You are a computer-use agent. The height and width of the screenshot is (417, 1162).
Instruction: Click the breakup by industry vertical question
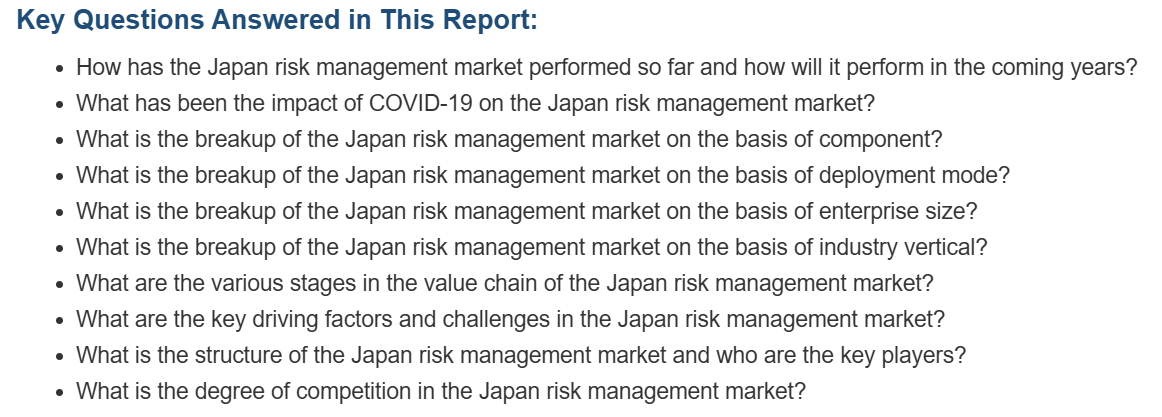pos(531,247)
